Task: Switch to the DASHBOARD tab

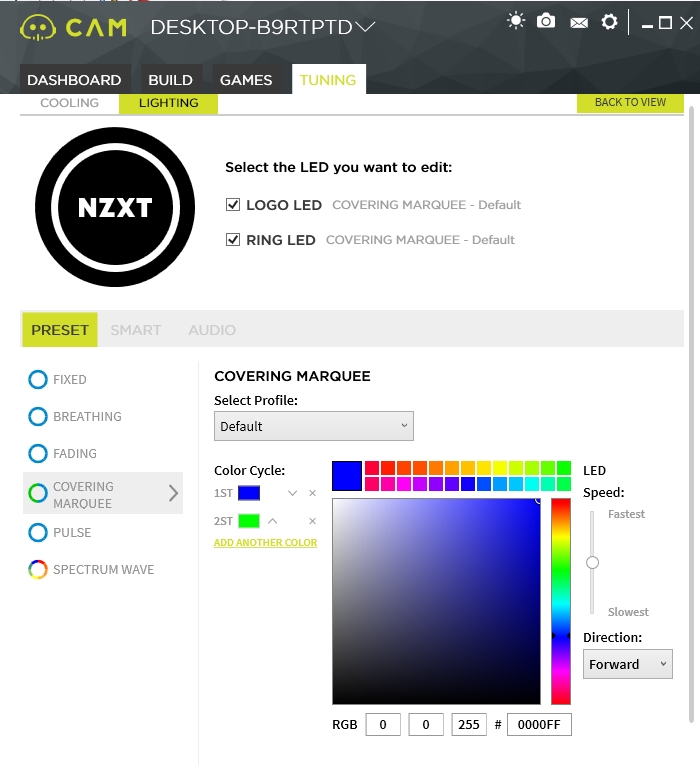Action: pos(74,80)
